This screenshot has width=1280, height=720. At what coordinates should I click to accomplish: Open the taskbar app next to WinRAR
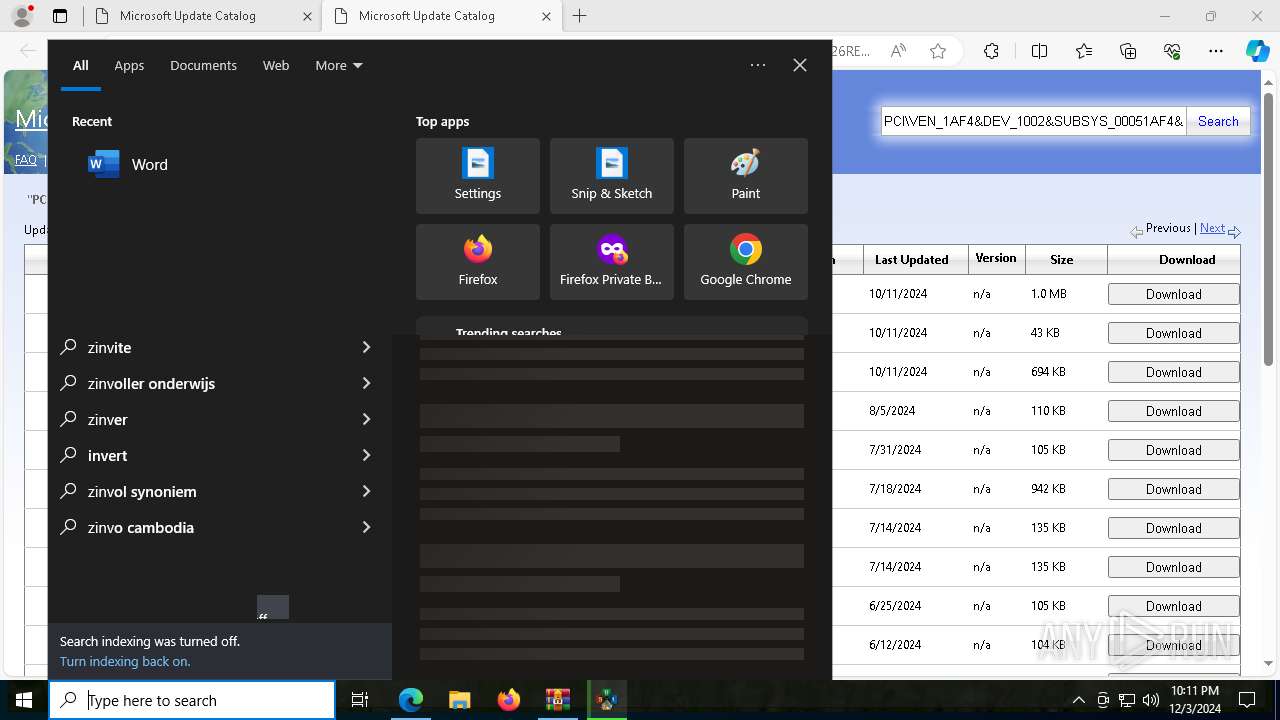click(606, 700)
